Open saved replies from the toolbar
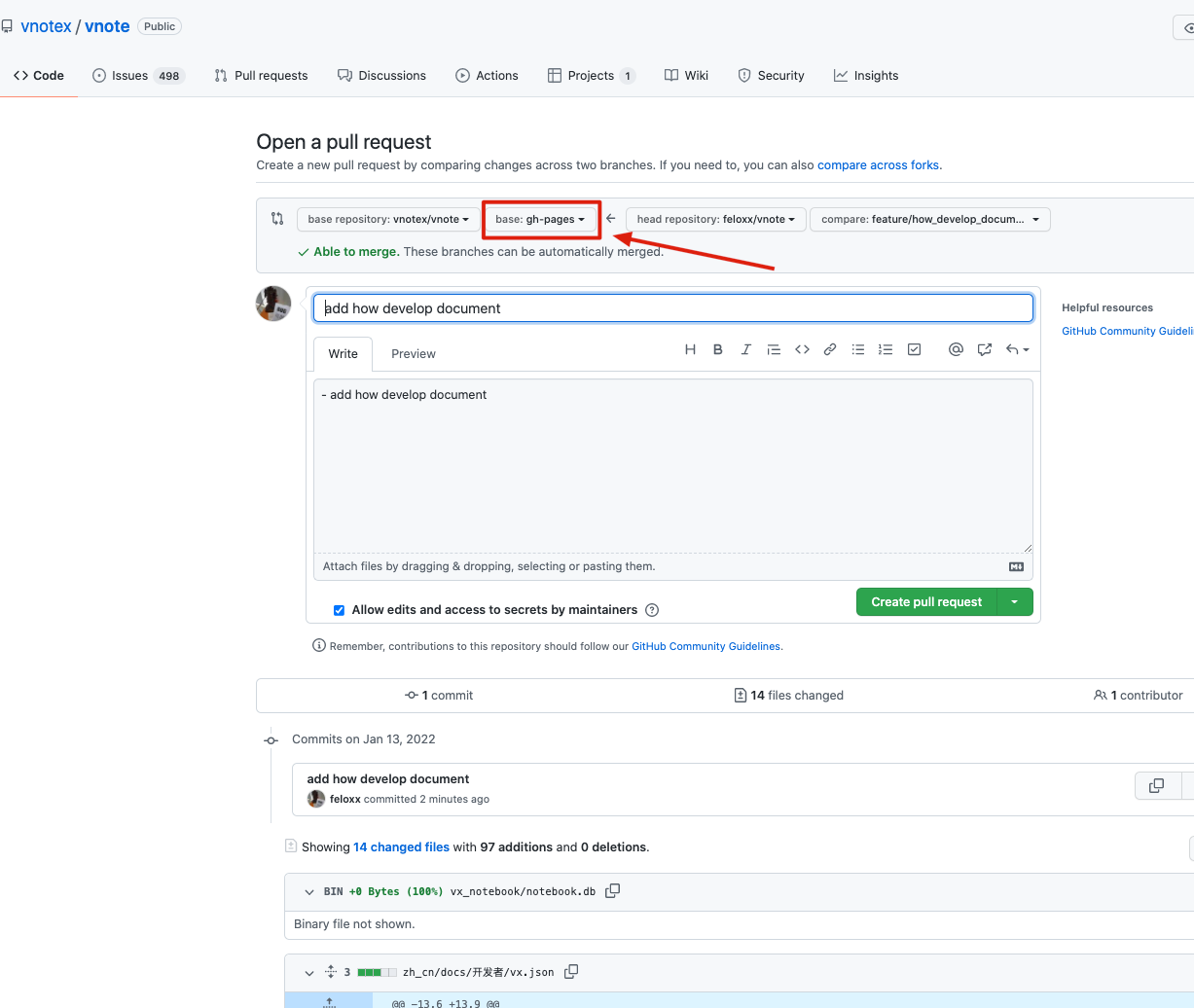 point(1017,349)
